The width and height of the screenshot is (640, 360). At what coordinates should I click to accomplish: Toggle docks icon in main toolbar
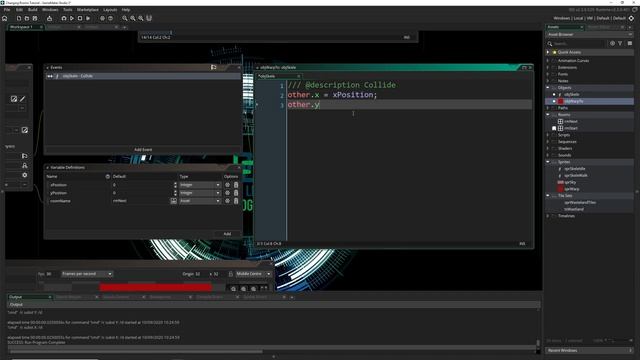click(149, 18)
